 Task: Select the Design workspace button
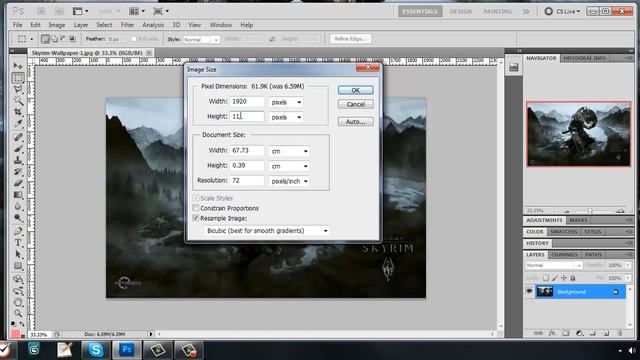point(461,11)
